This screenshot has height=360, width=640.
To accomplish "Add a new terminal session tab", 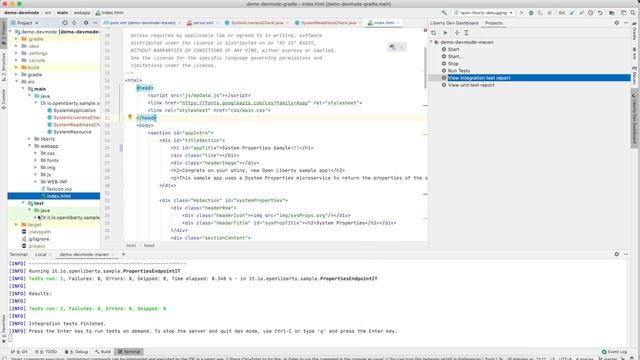I will point(124,254).
